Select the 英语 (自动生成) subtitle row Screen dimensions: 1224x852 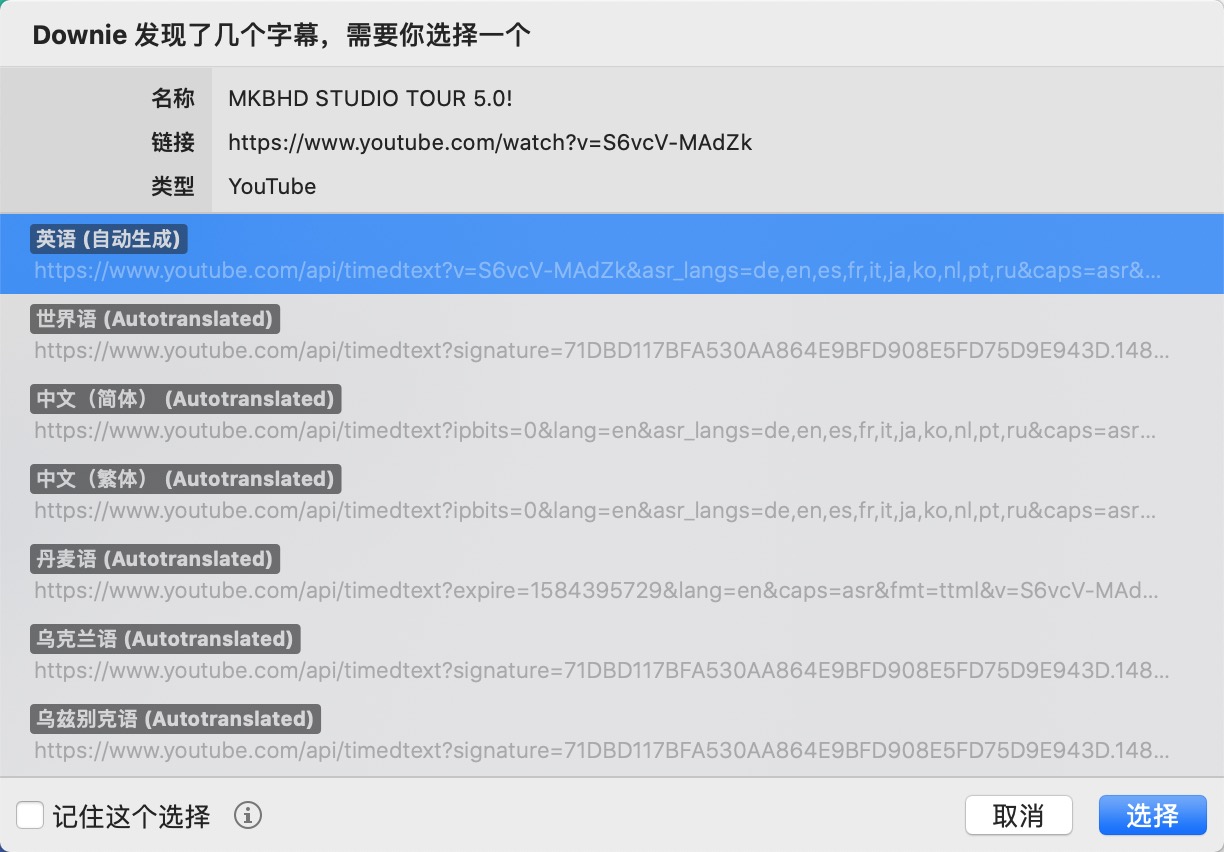(612, 254)
